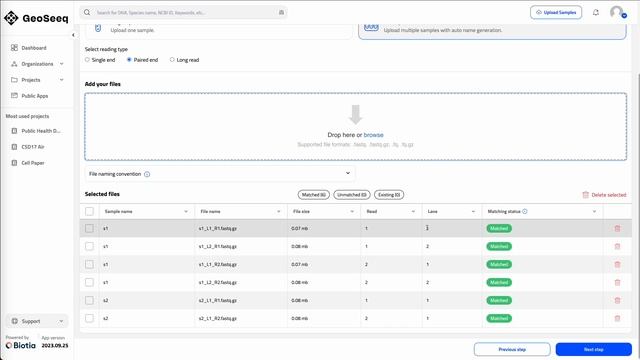
Task: Open Lane column dropdown
Action: [x=473, y=211]
